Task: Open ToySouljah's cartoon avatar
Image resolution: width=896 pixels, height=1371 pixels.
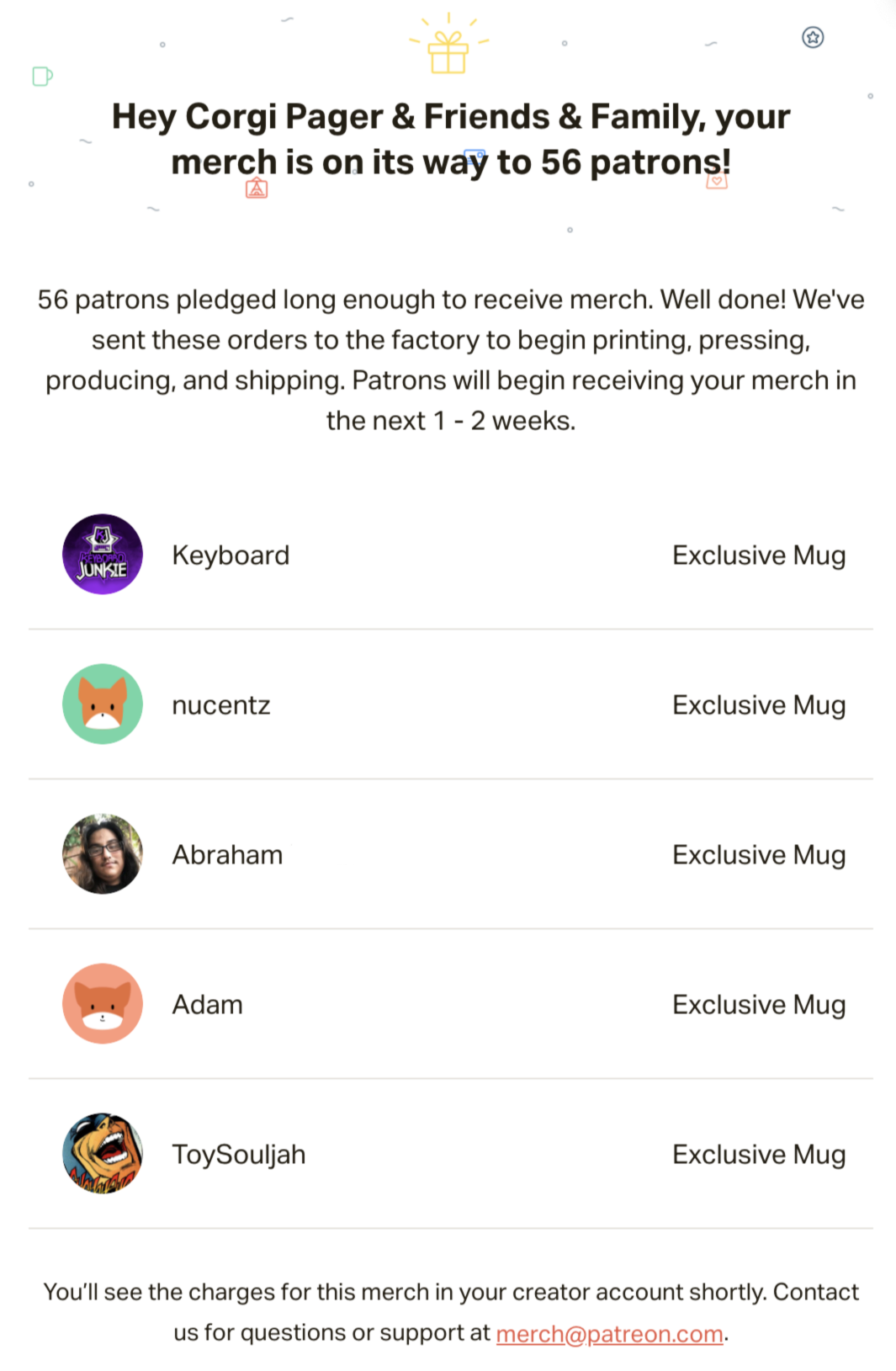Action: 103,1154
